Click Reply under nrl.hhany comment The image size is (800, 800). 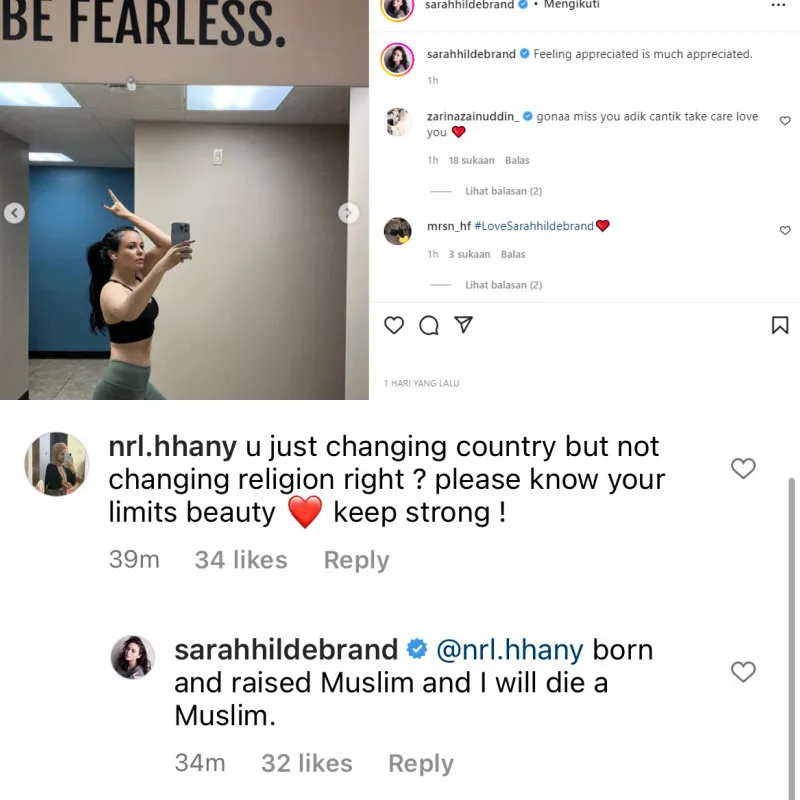pyautogui.click(x=356, y=560)
